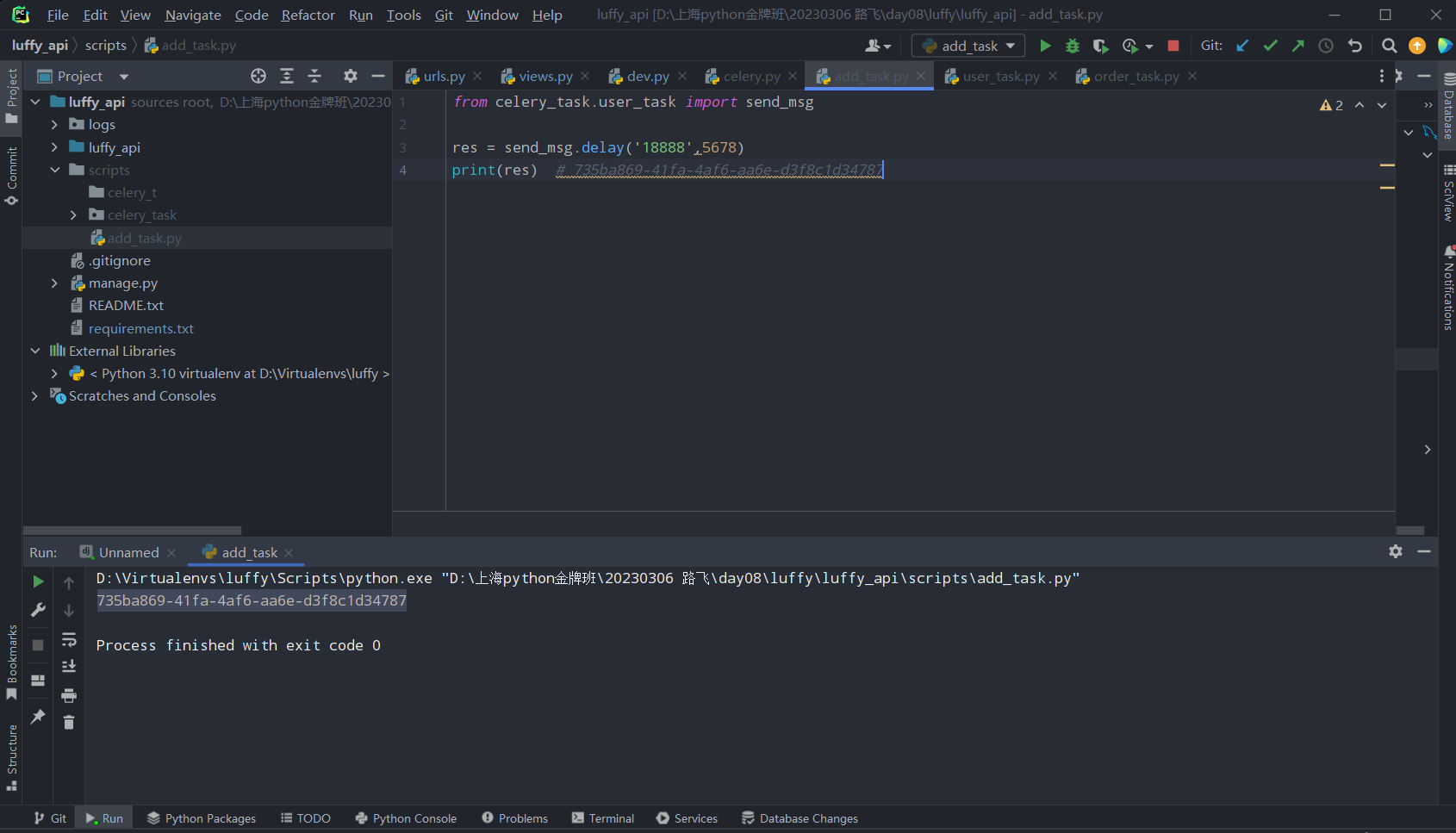Viewport: 1456px width, 833px height.
Task: Open the Terminal tool window
Action: pyautogui.click(x=602, y=818)
